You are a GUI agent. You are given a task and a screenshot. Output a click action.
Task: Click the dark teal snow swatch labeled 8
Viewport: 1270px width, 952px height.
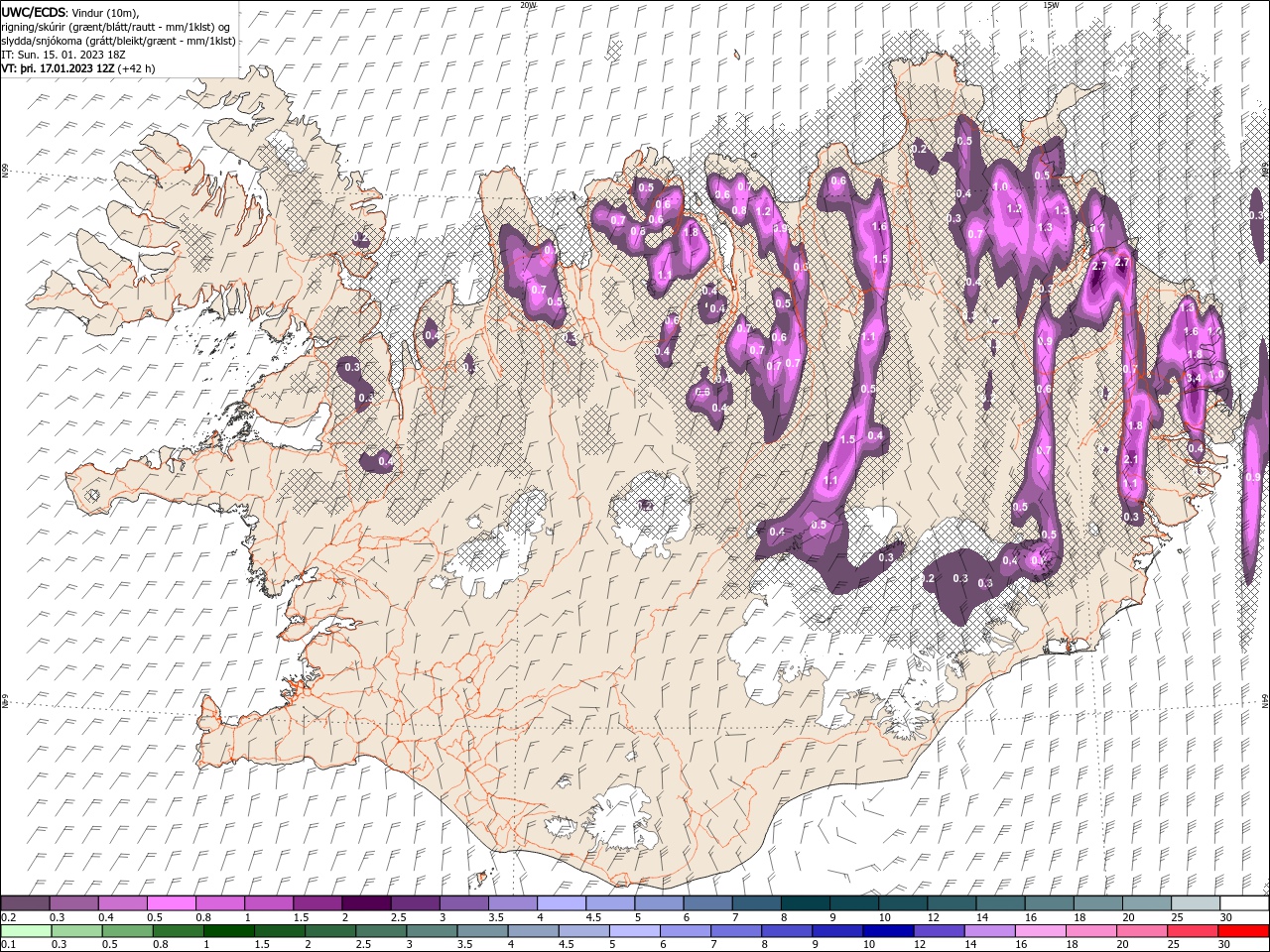point(804,903)
